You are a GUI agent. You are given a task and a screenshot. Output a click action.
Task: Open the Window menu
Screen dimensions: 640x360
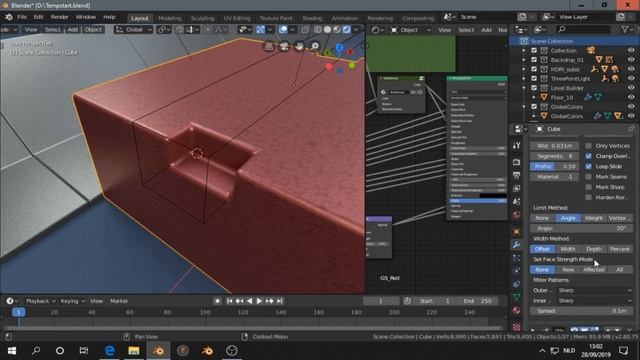86,17
